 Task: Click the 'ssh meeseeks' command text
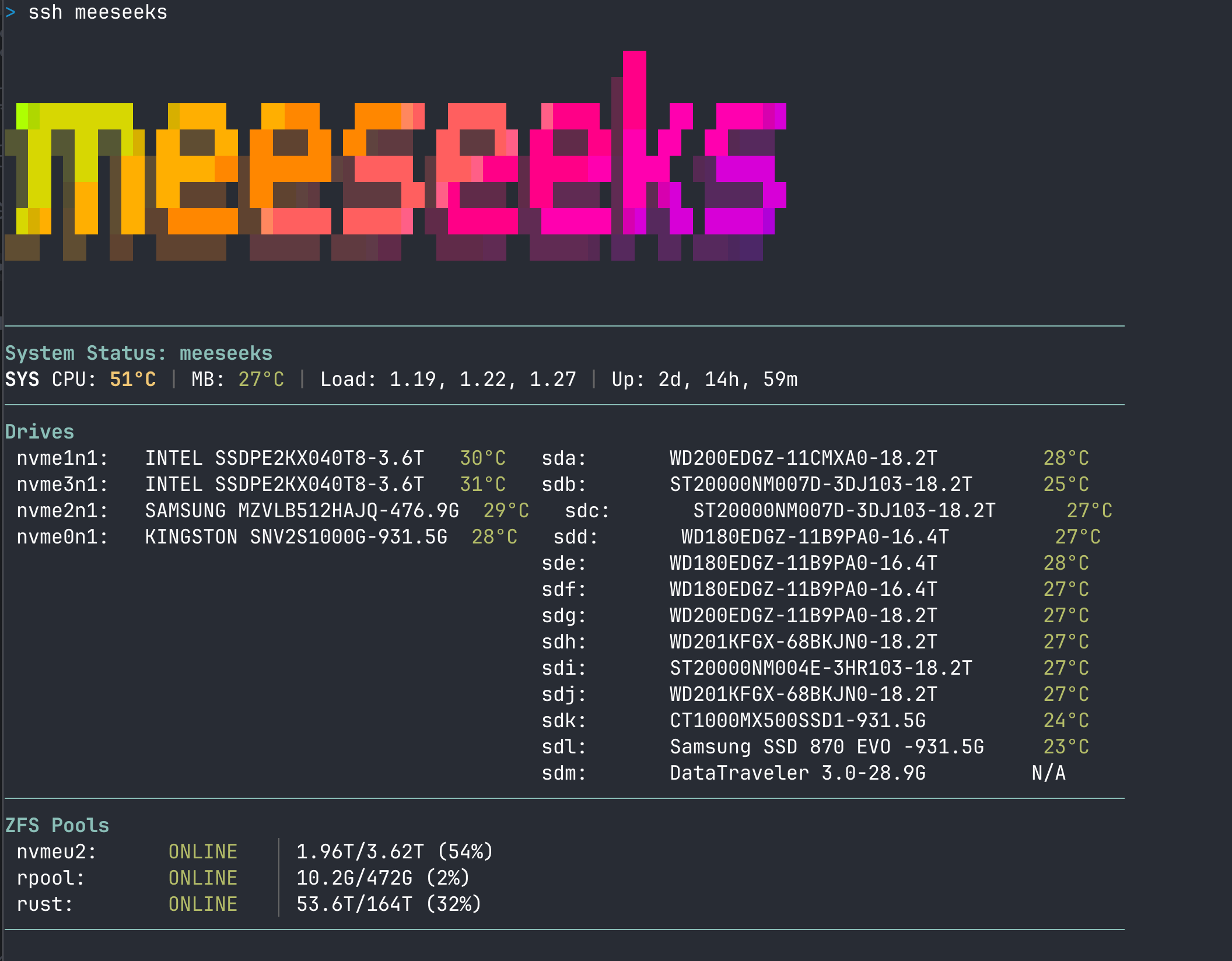pos(97,12)
